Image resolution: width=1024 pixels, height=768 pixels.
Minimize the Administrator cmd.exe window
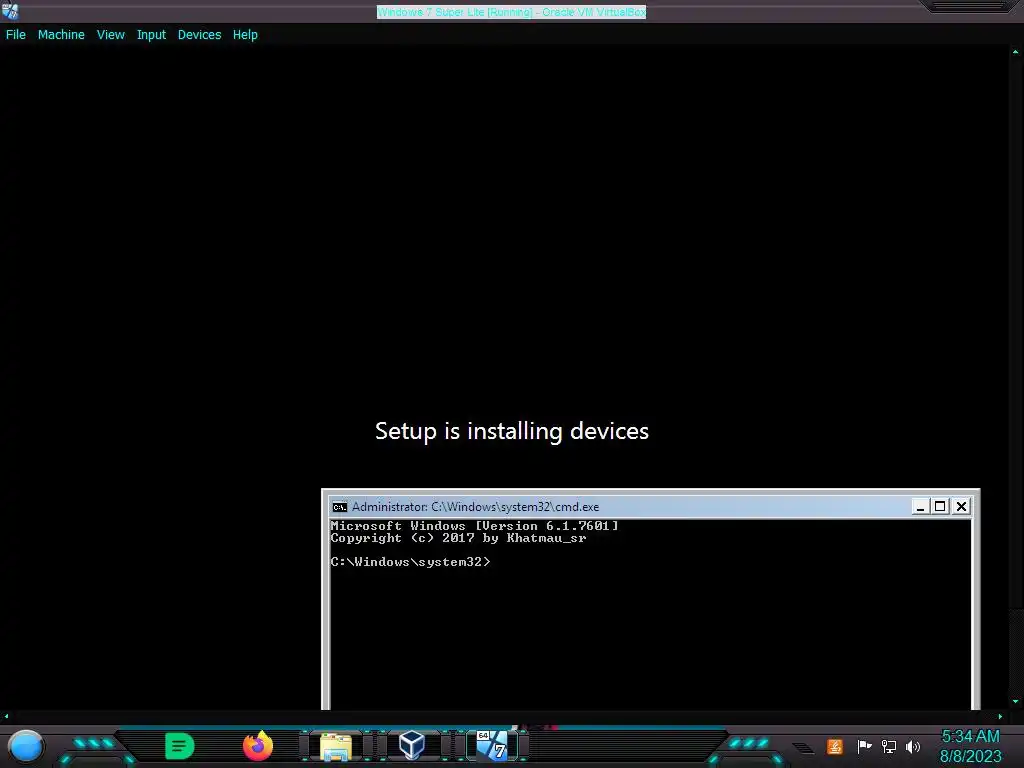pyautogui.click(x=920, y=506)
